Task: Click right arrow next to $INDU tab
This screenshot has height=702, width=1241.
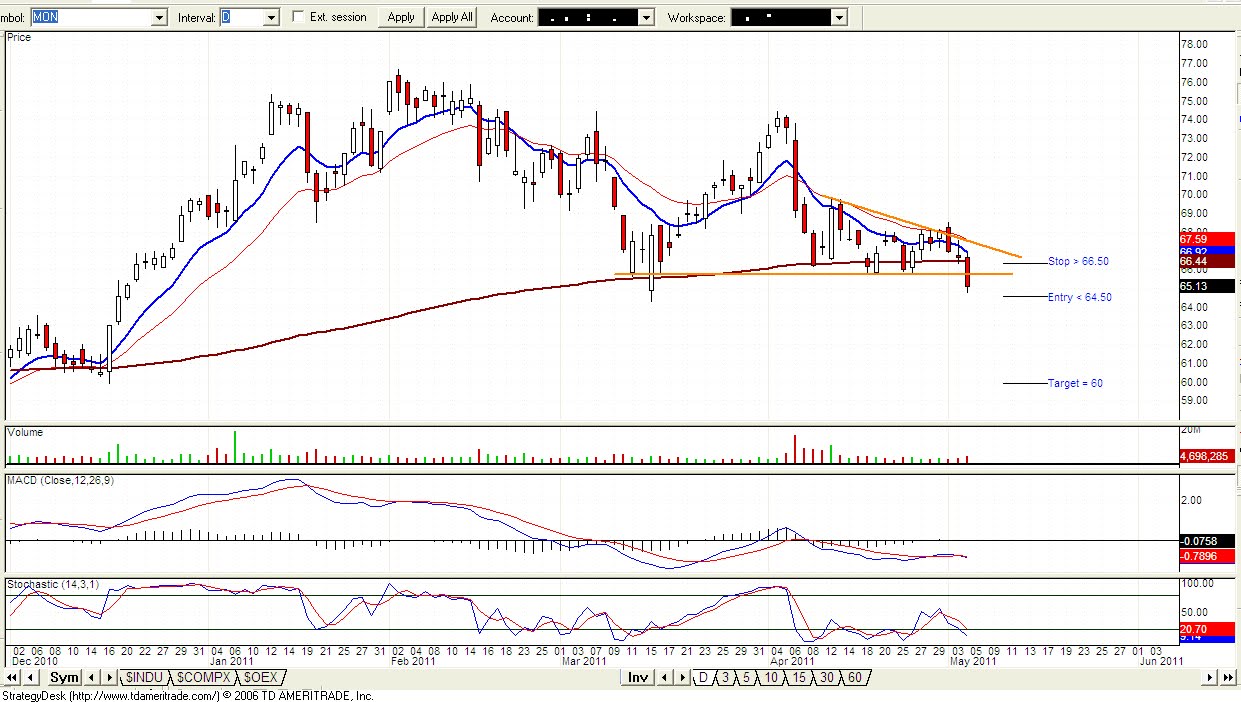Action: pyautogui.click(x=110, y=677)
